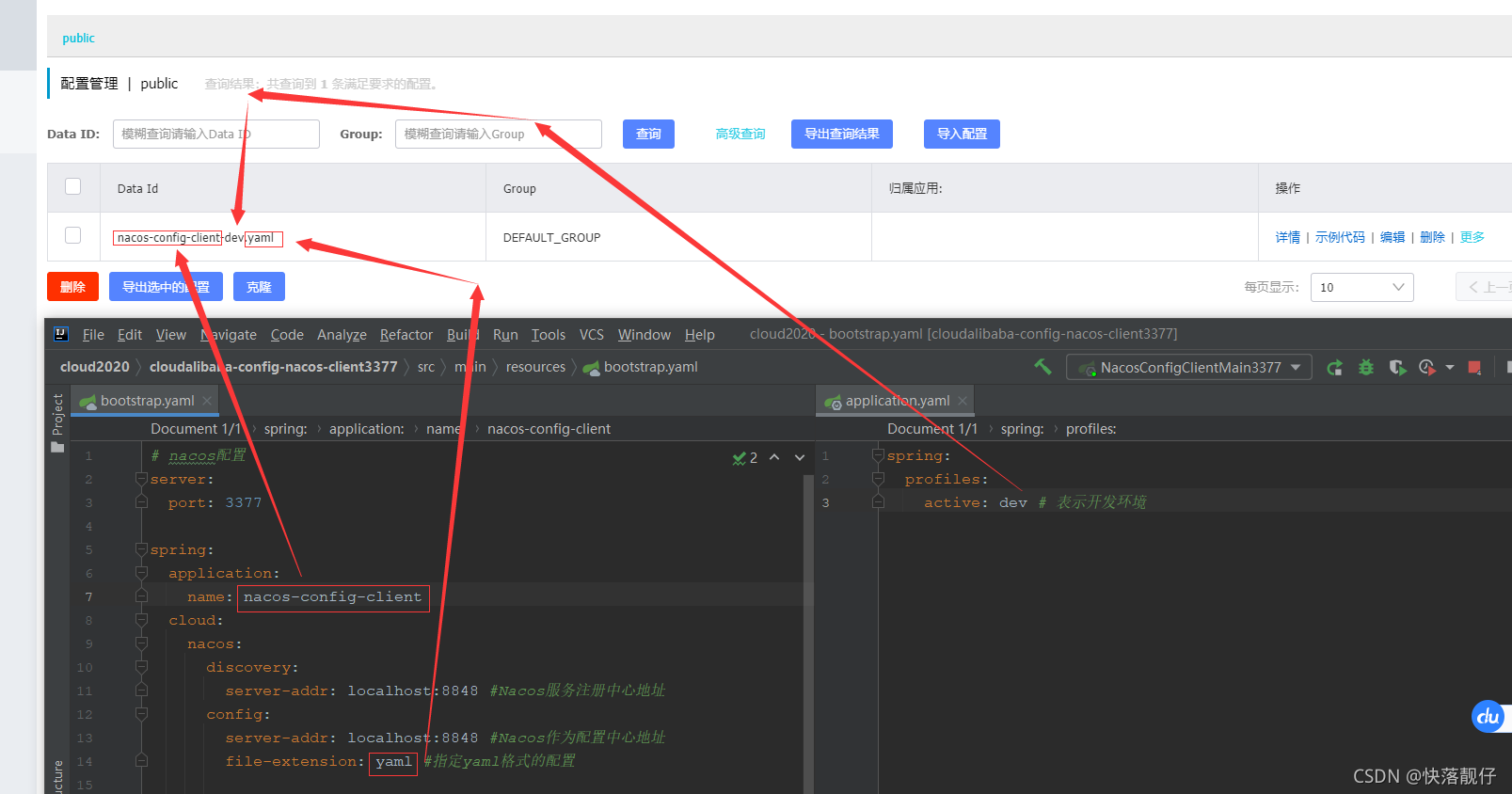Click the 高级查询 advanced query link
Image resolution: width=1512 pixels, height=794 pixels.
740,134
